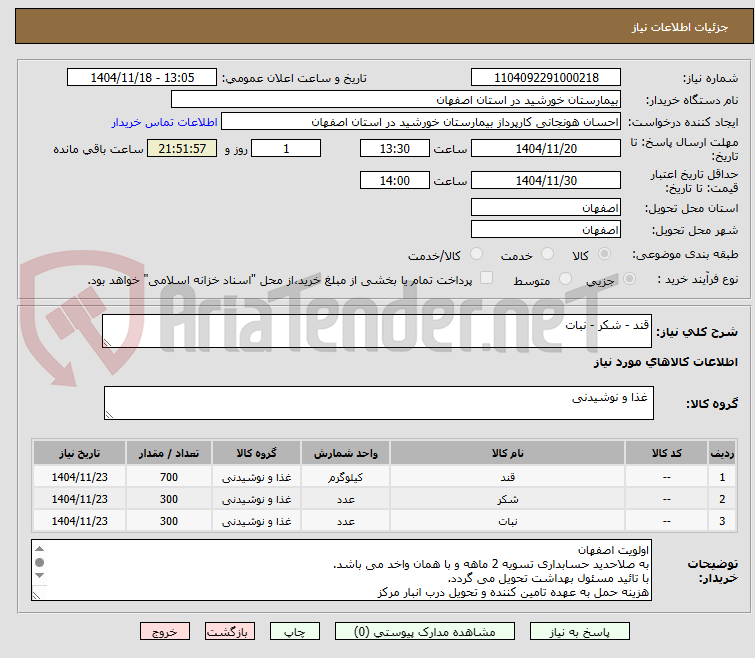Click the response deadline date 1404/11/20 field

pos(546,148)
